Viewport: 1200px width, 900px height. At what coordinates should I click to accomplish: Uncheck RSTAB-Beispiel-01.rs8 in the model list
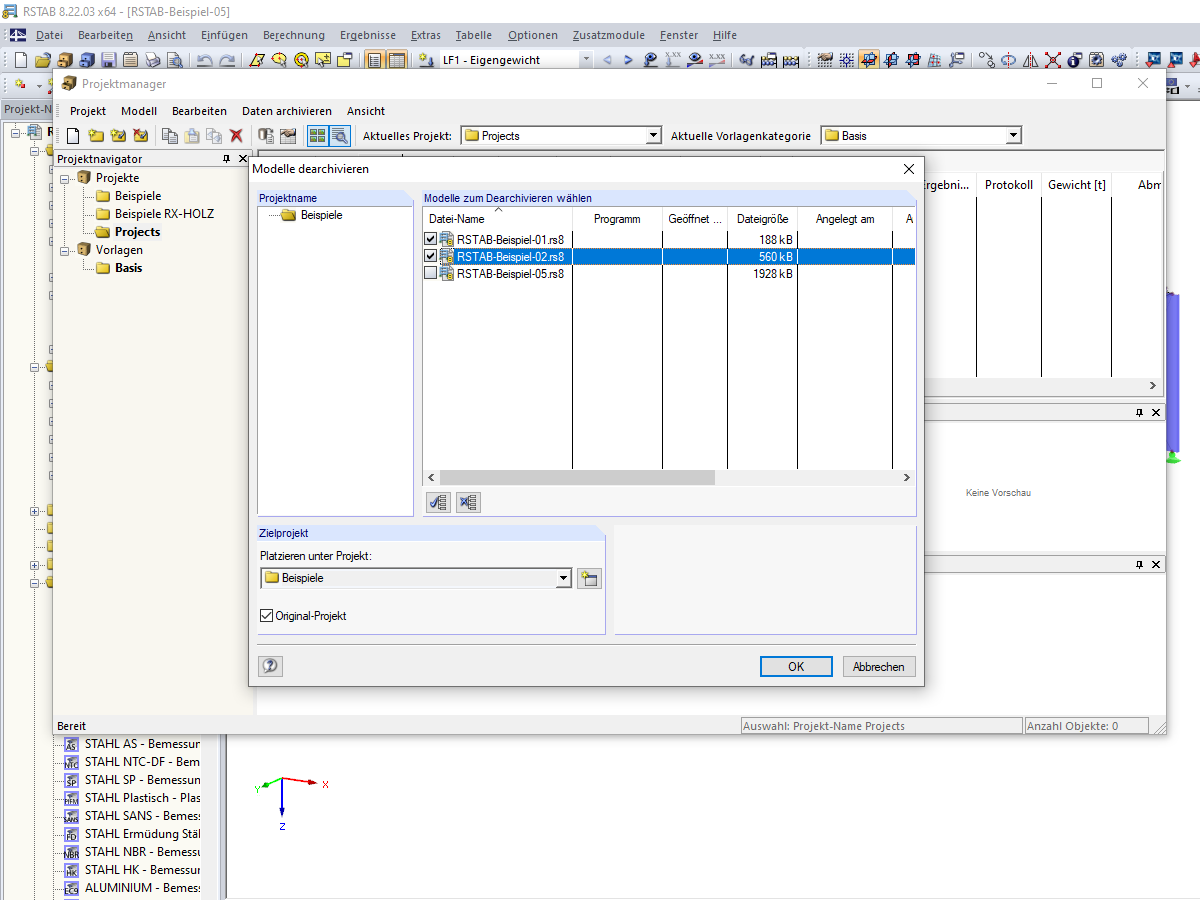pos(431,238)
